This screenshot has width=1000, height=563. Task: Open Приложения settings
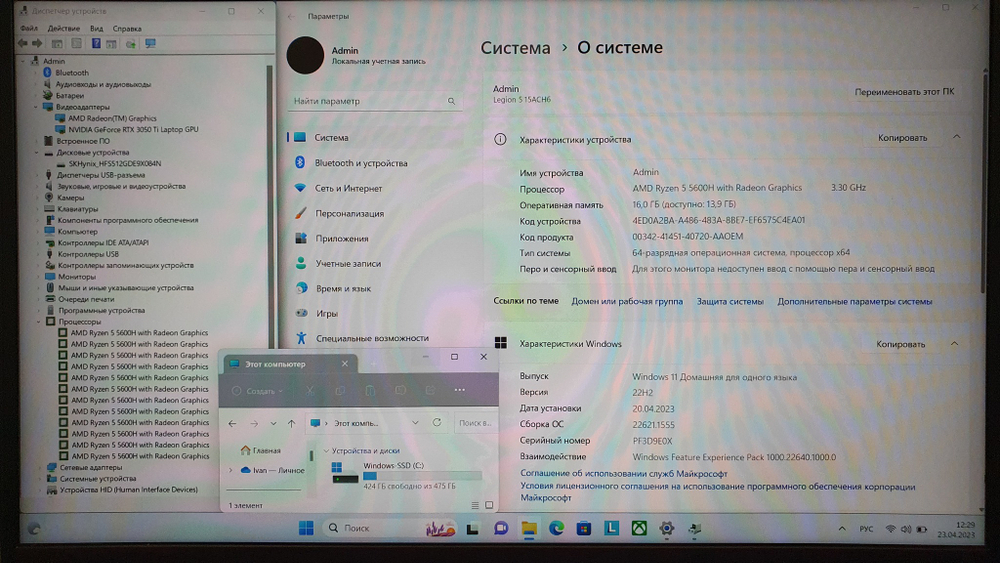point(342,238)
